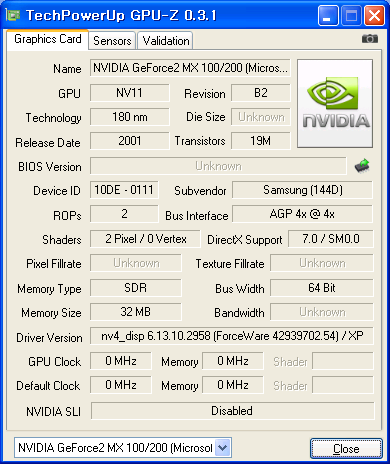Viewport: 390px width, 464px height.
Task: Click the Default Clock 0 MHz field
Action: [x=121, y=385]
